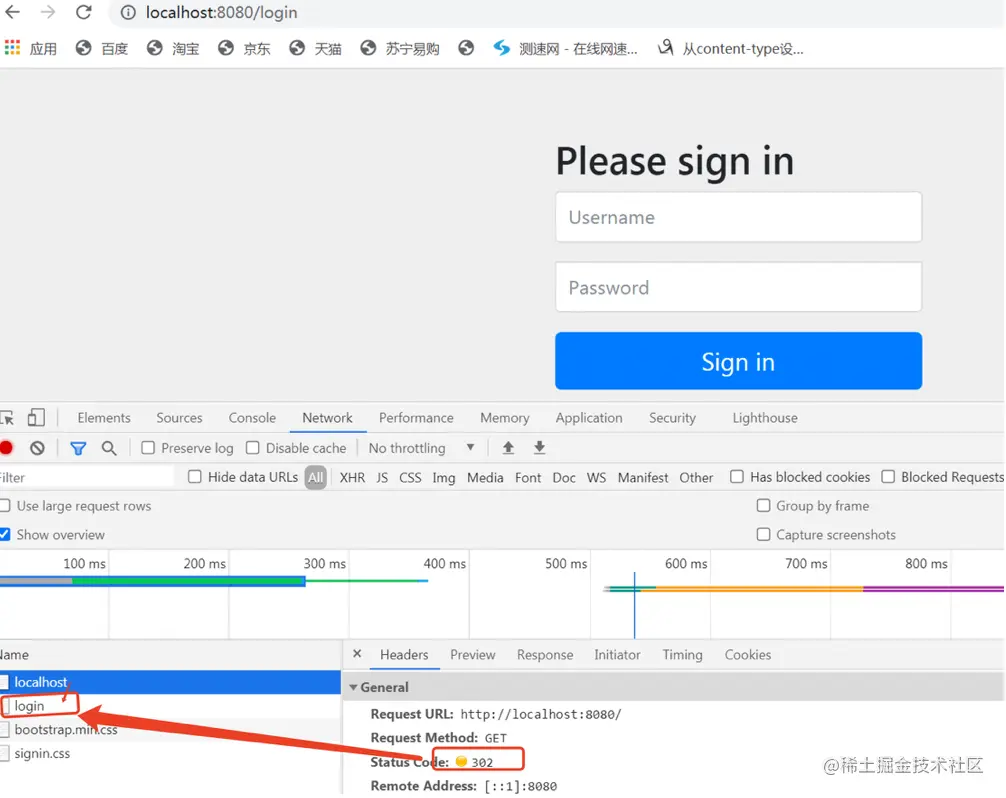Image resolution: width=1006 pixels, height=798 pixels.
Task: Filter requests by Font
Action: (528, 477)
